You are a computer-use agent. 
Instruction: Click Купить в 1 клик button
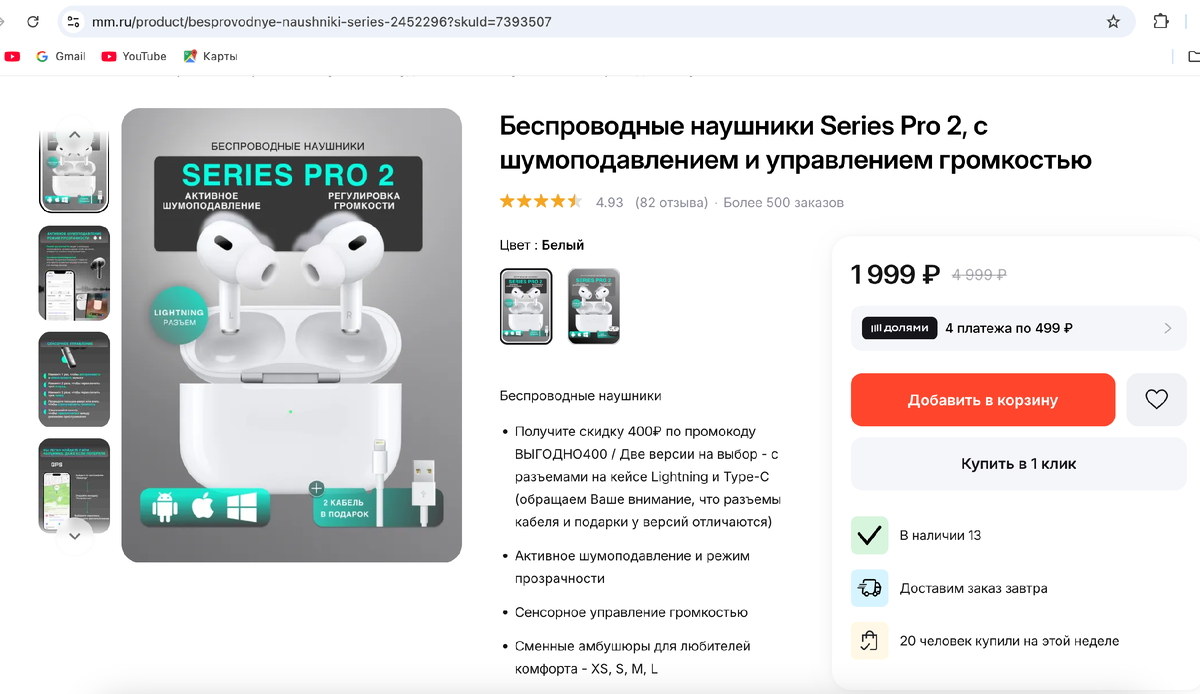click(1019, 464)
